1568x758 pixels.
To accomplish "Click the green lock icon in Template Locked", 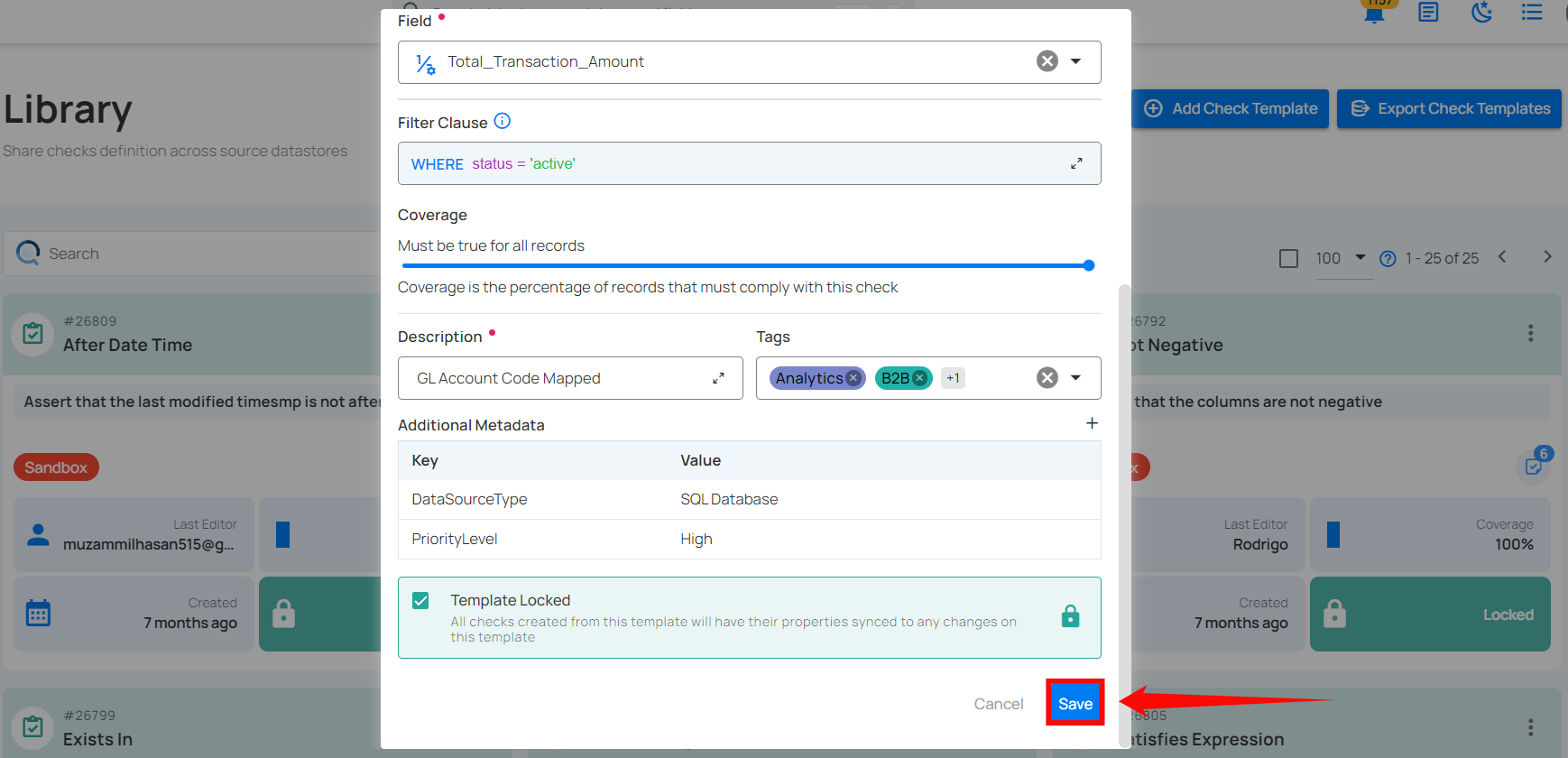I will click(1070, 616).
